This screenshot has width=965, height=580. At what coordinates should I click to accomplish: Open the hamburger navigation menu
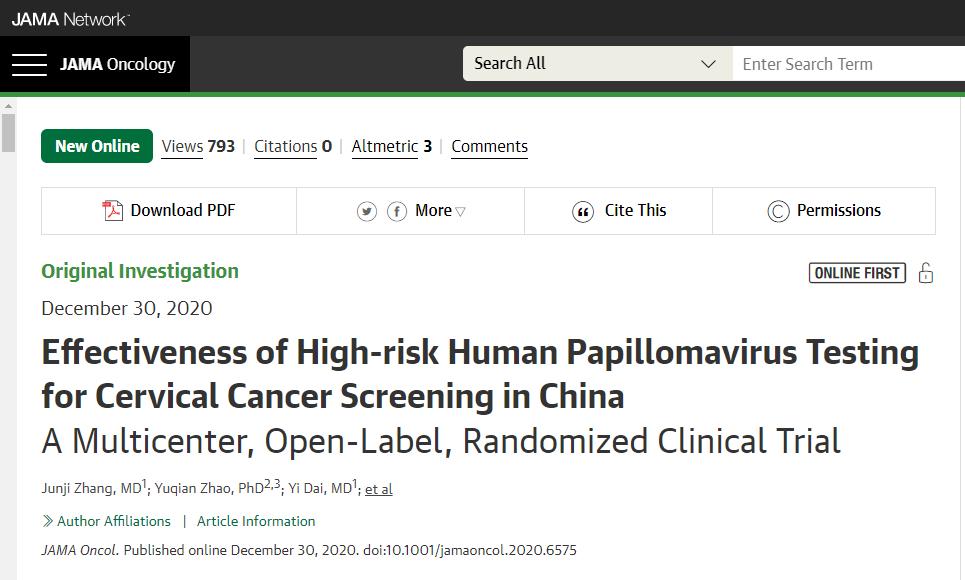pyautogui.click(x=29, y=65)
